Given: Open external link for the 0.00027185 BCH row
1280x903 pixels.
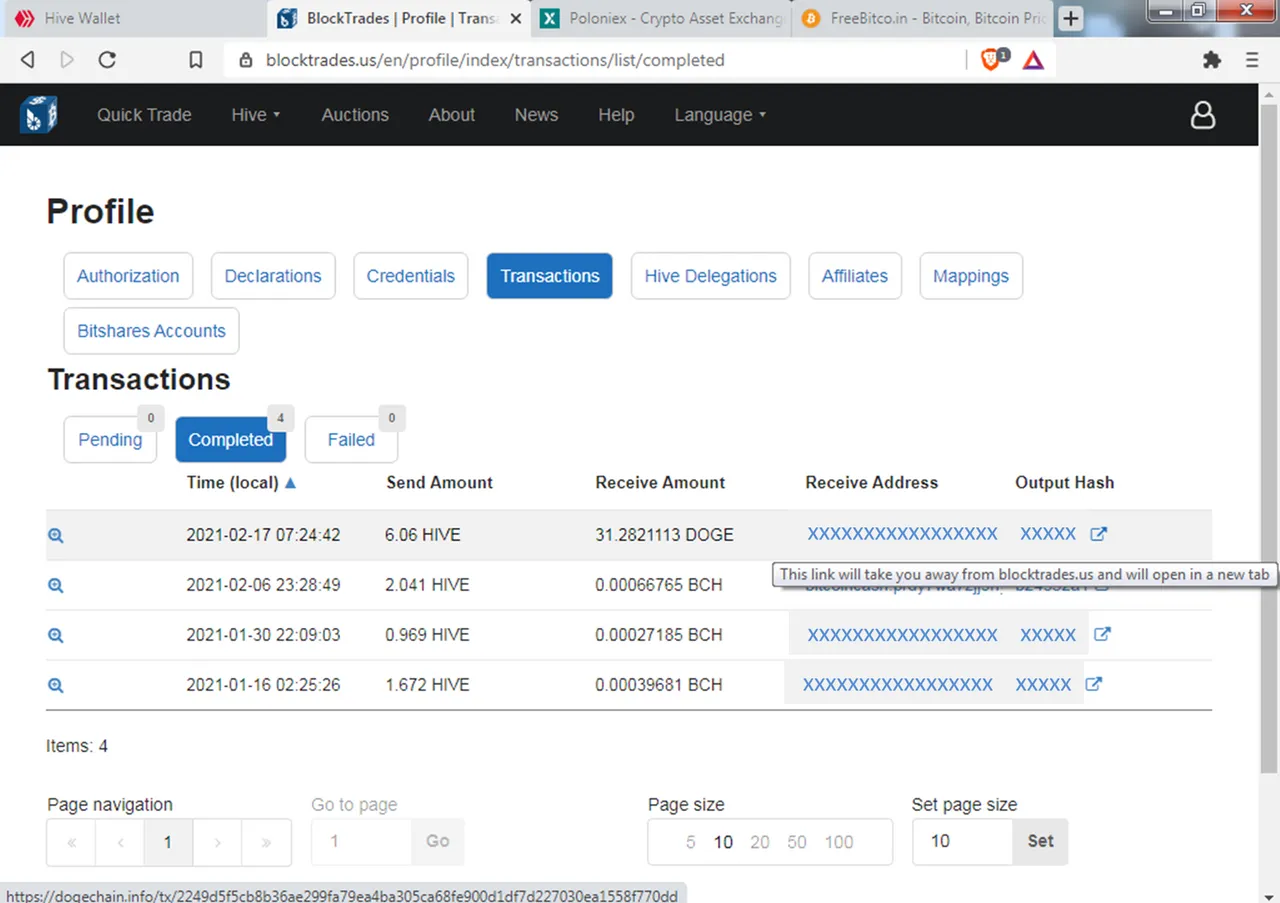Looking at the screenshot, I should pos(1102,634).
